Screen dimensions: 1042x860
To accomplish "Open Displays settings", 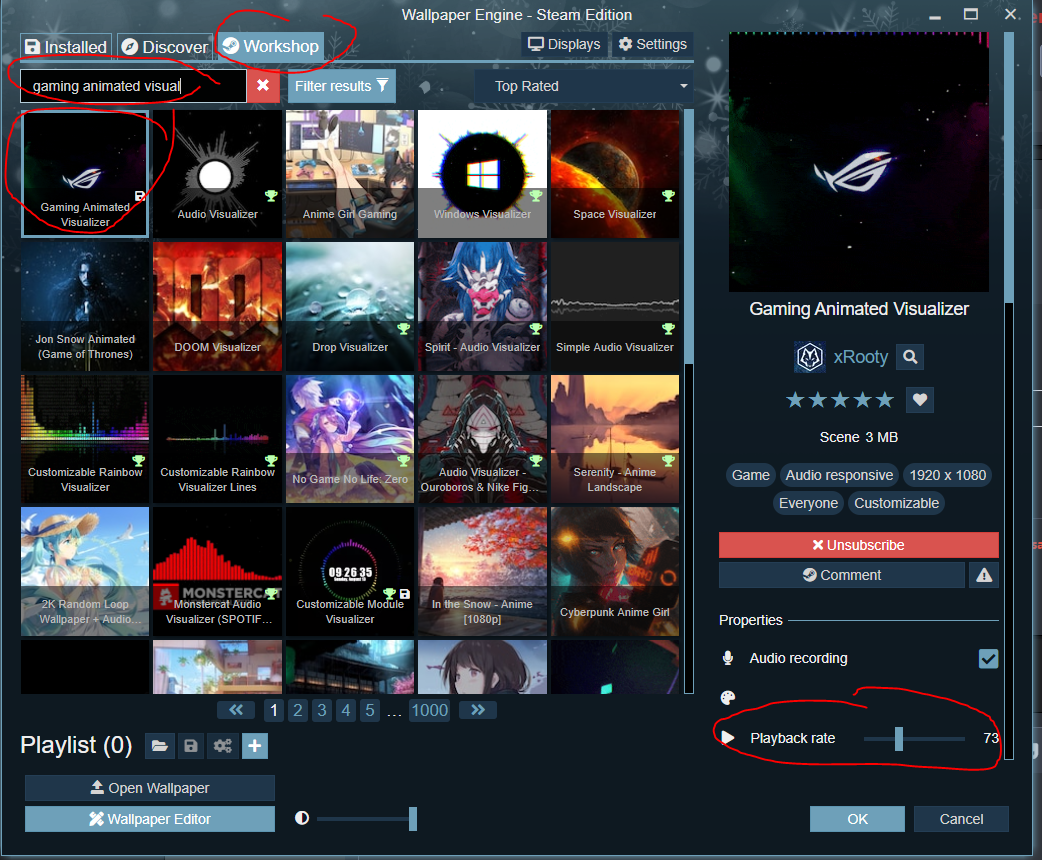I will 564,45.
